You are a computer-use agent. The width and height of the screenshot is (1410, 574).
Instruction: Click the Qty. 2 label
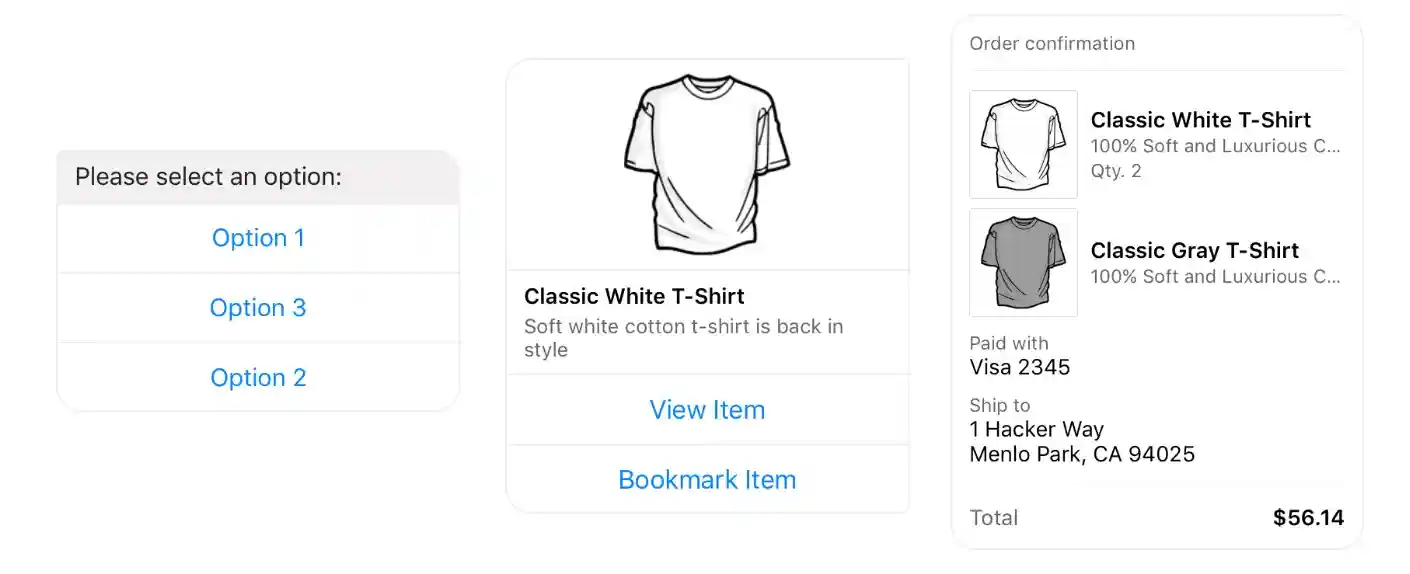click(x=1116, y=171)
